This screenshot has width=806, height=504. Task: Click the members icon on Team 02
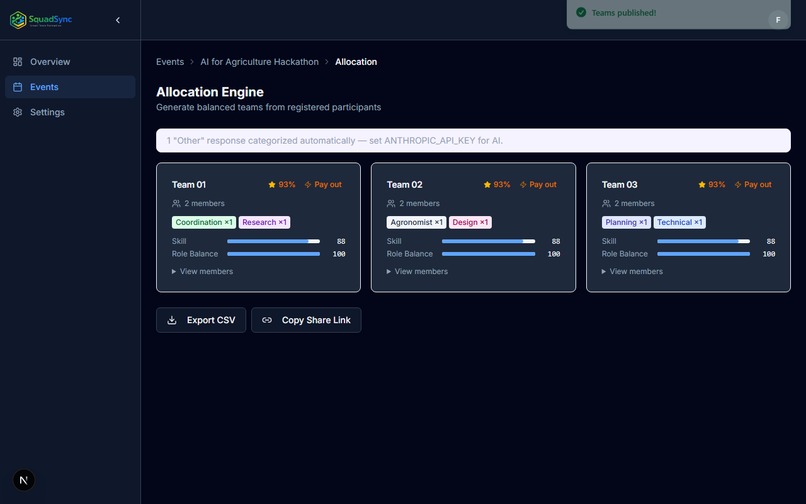pyautogui.click(x=391, y=203)
